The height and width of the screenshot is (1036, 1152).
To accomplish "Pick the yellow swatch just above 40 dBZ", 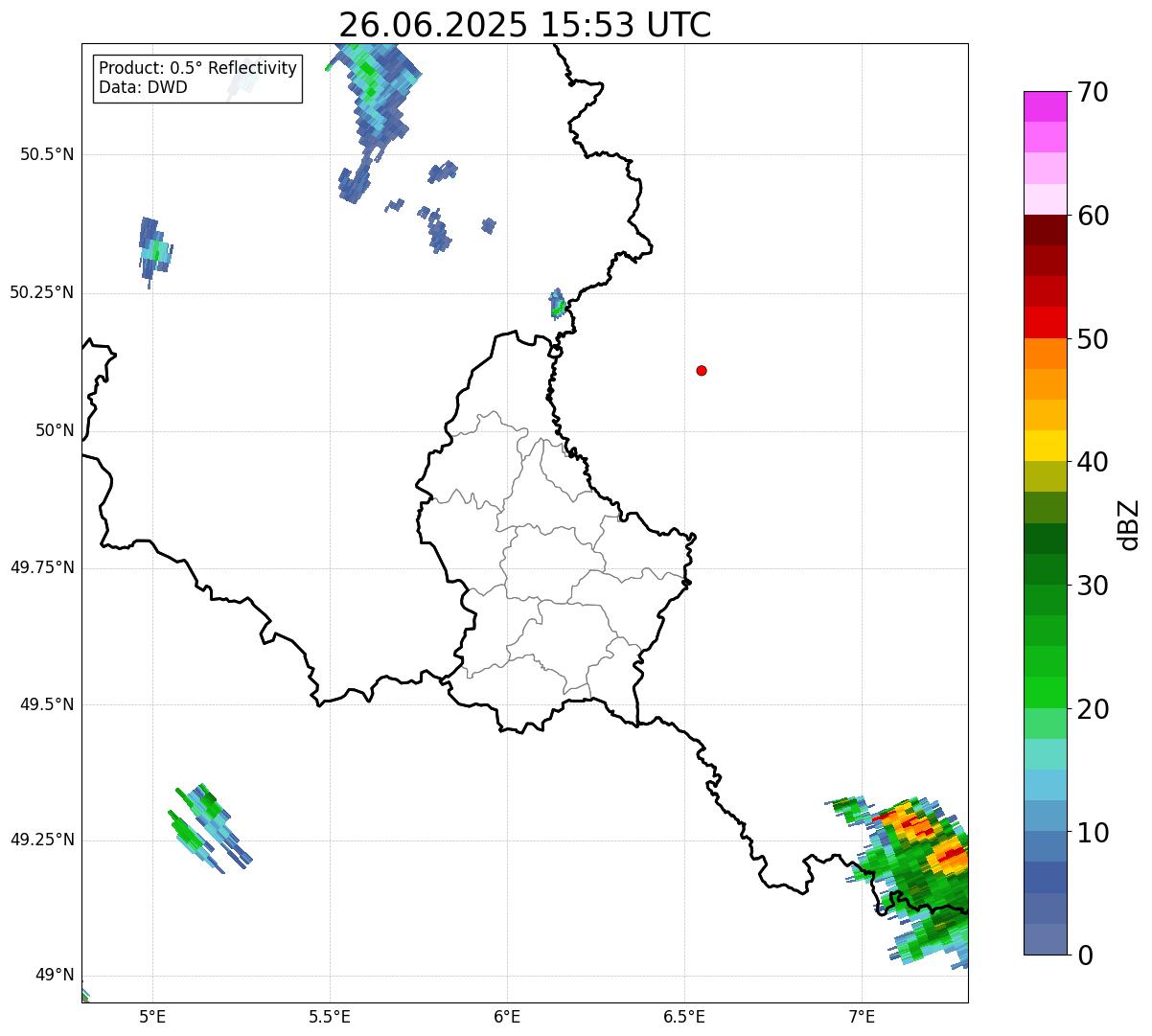I will tap(1045, 446).
